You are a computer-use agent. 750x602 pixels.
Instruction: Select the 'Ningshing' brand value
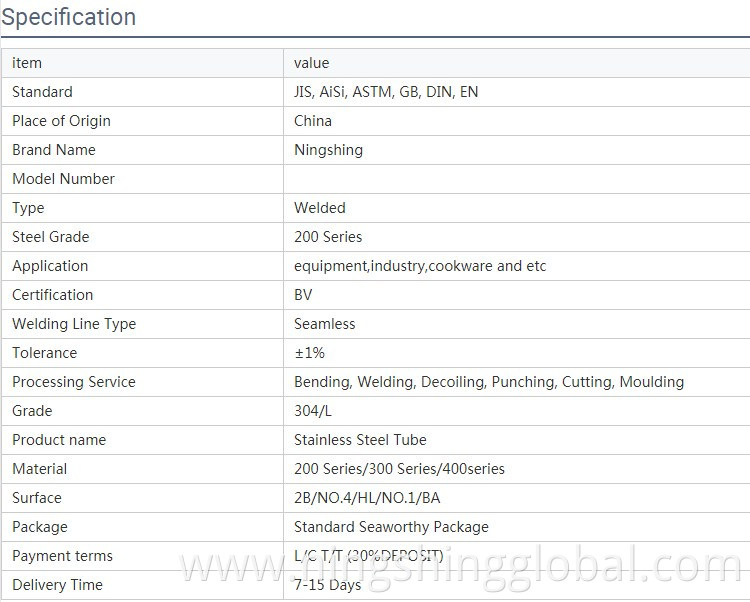coord(328,150)
